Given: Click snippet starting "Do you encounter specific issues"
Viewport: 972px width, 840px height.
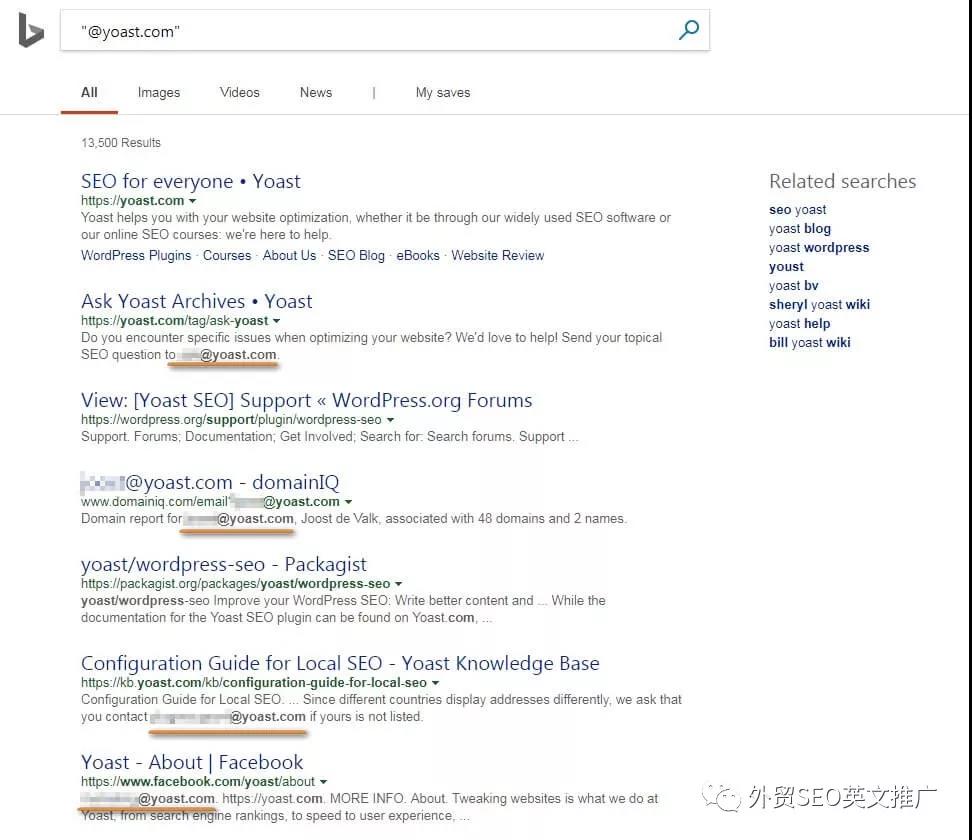Looking at the screenshot, I should (x=371, y=346).
